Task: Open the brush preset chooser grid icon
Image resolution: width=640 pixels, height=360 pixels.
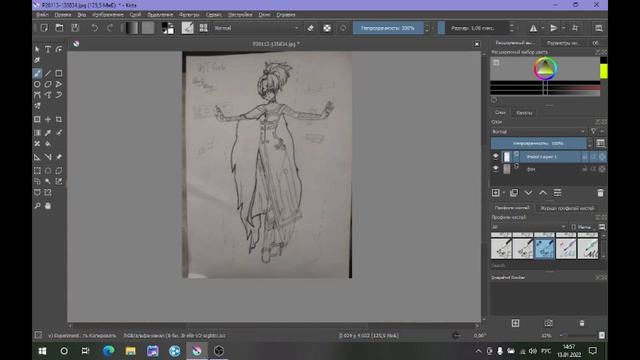Action: click(x=203, y=28)
